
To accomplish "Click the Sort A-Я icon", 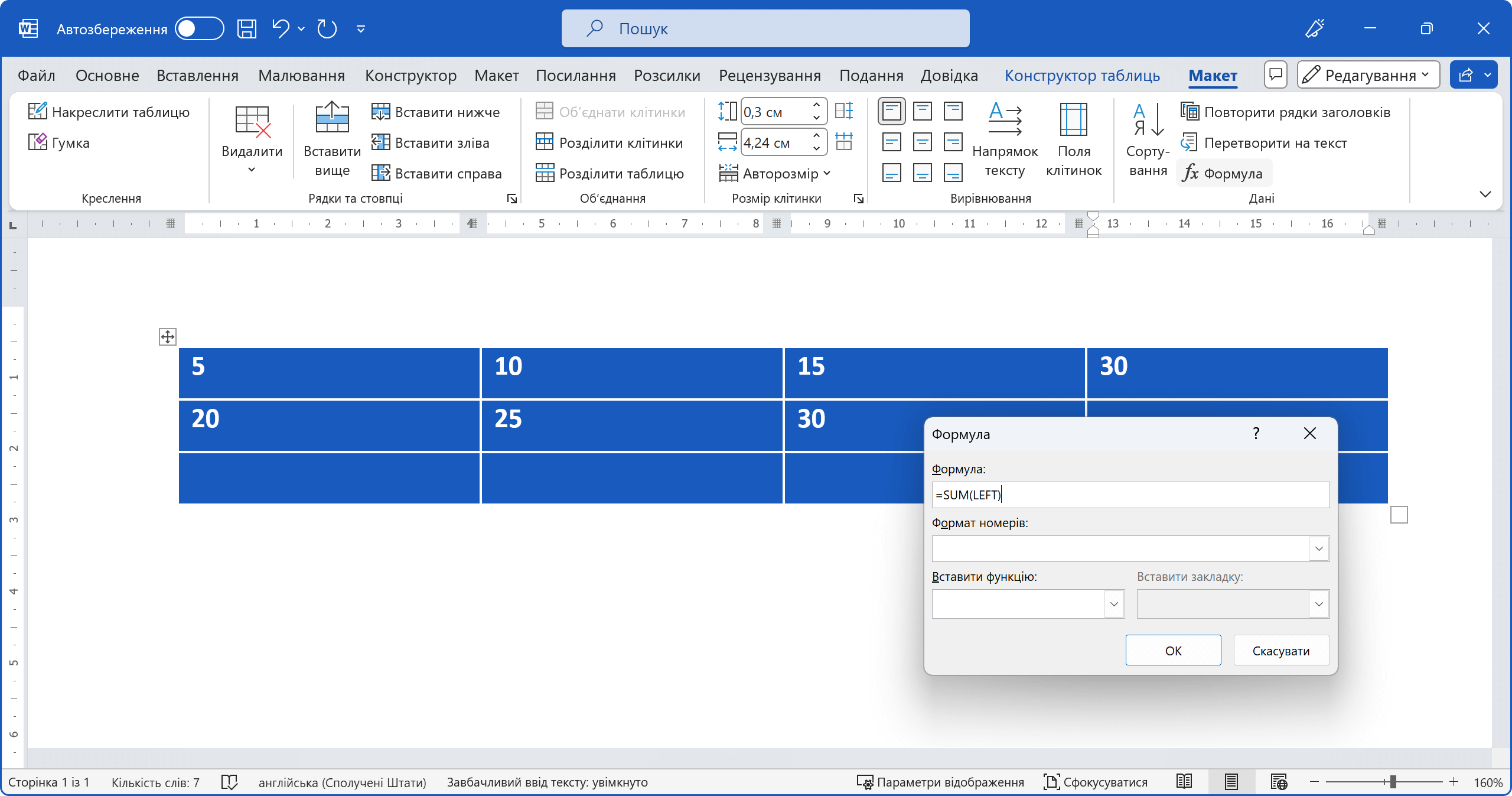I will coord(1148,120).
